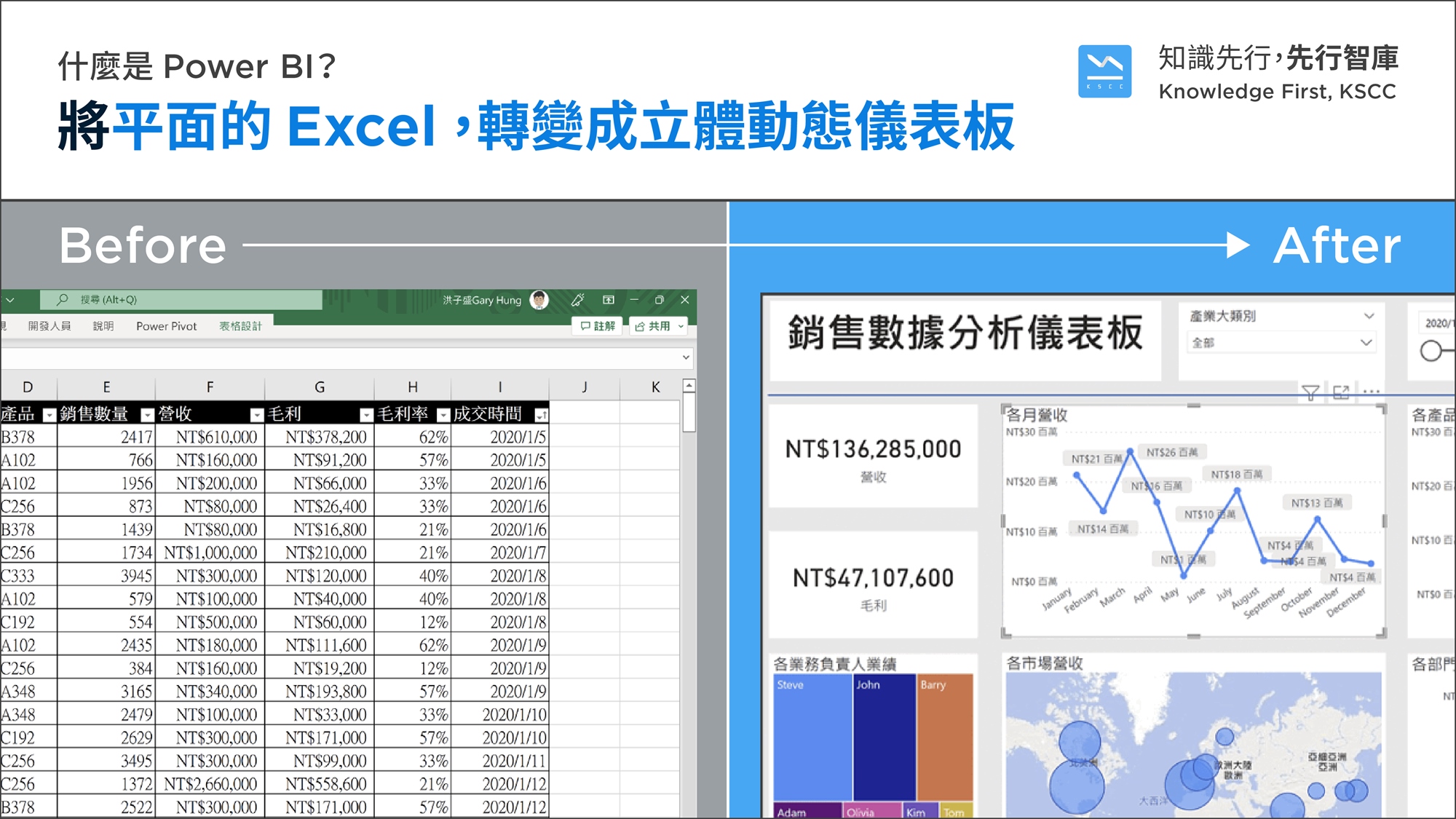The height and width of the screenshot is (819, 1456).
Task: Open the 營收 column filter dropdown
Action: tap(256, 415)
